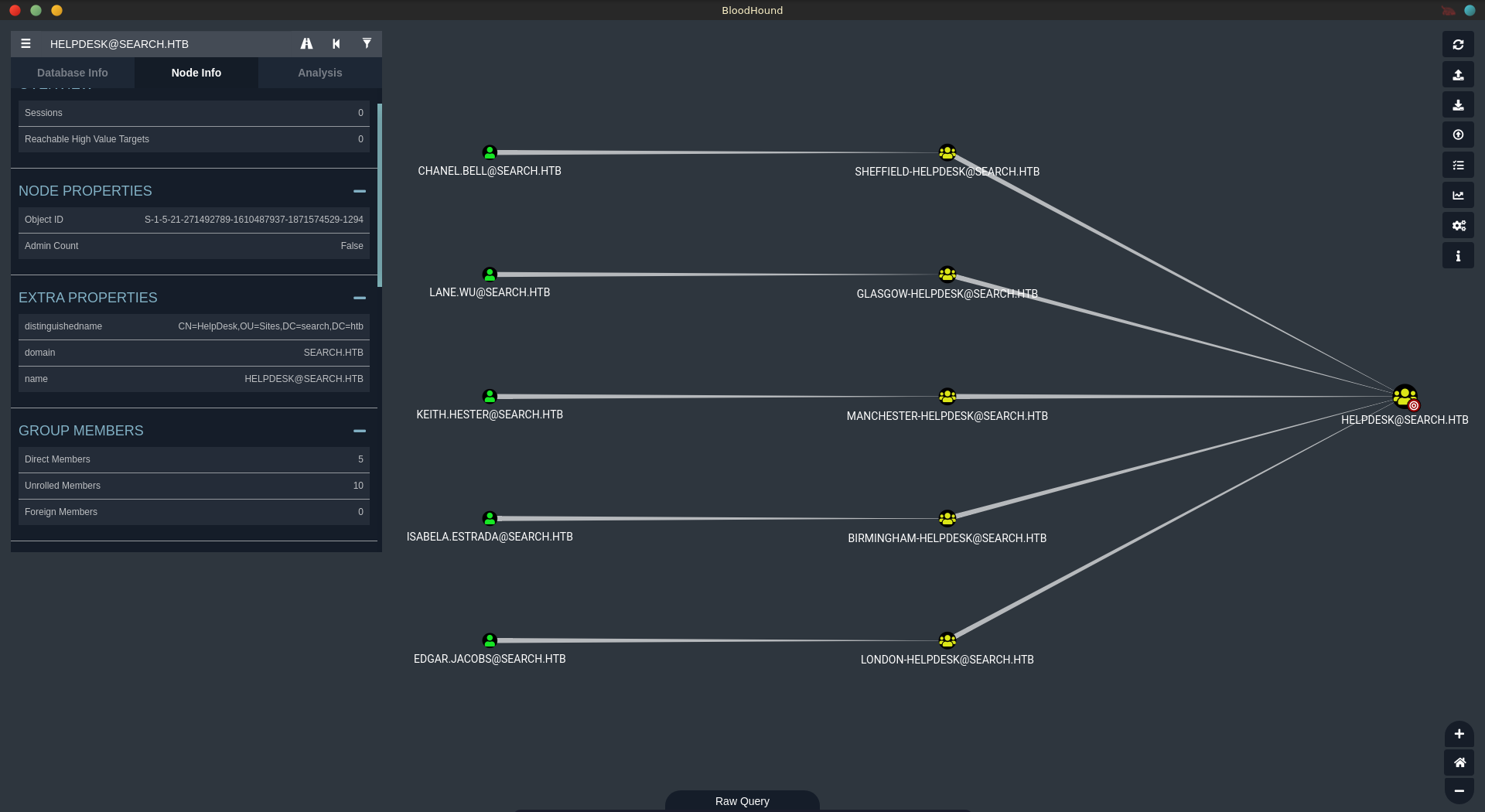The width and height of the screenshot is (1485, 812).
Task: Collapse the Group Members section
Action: click(x=359, y=431)
